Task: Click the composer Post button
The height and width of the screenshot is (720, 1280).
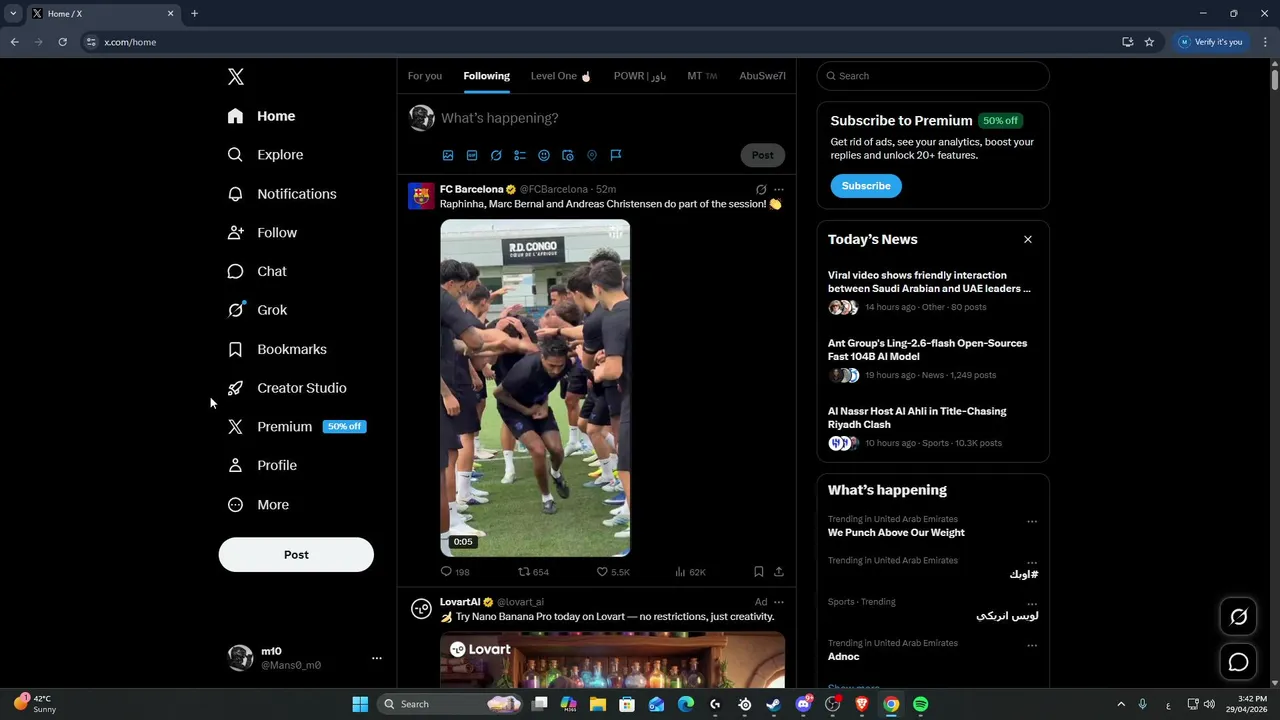Action: point(763,155)
